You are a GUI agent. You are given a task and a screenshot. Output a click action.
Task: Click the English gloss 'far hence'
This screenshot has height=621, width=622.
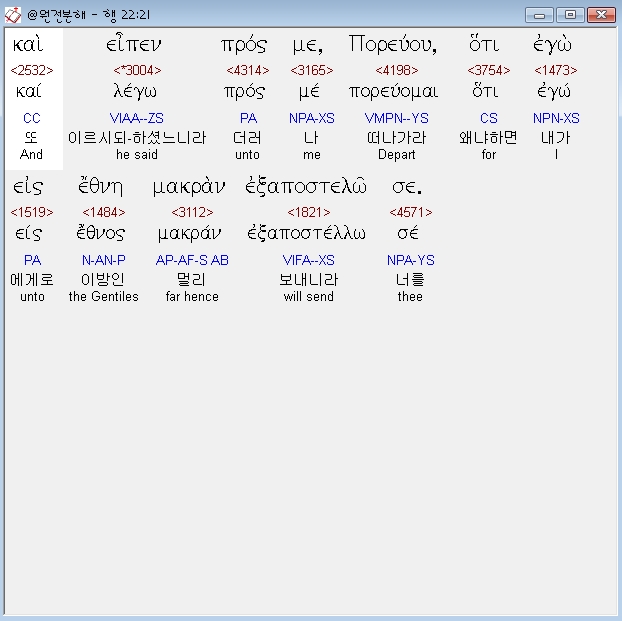pos(192,297)
